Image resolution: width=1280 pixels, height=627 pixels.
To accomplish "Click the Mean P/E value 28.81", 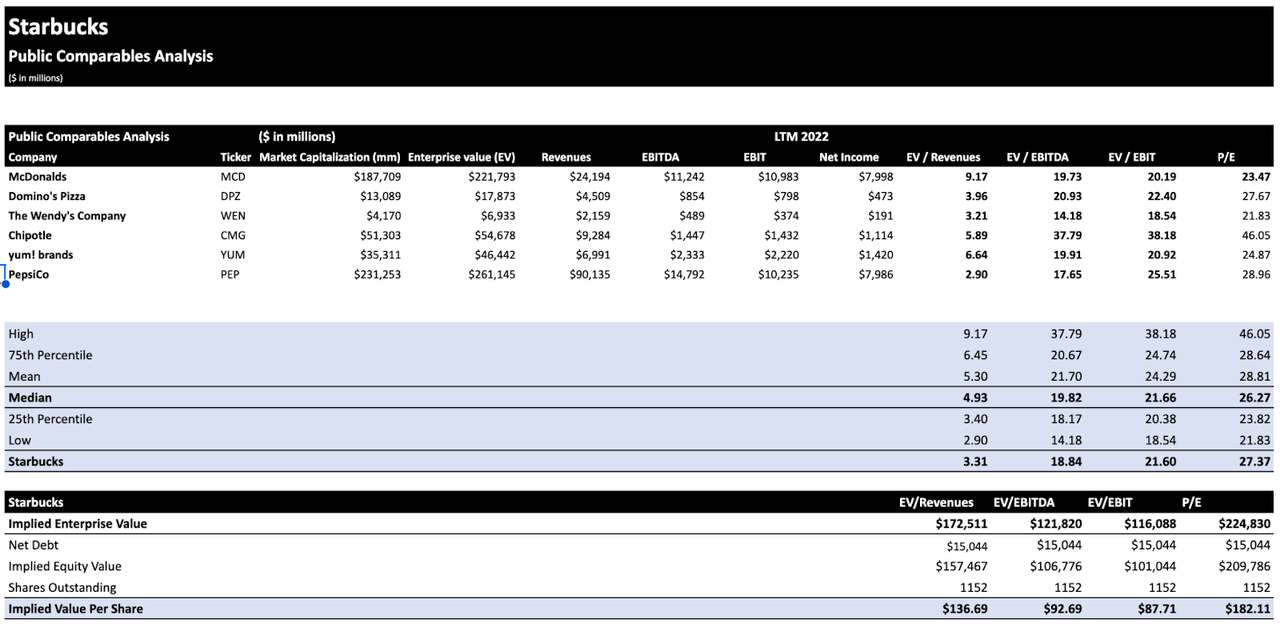I will click(x=1254, y=377).
